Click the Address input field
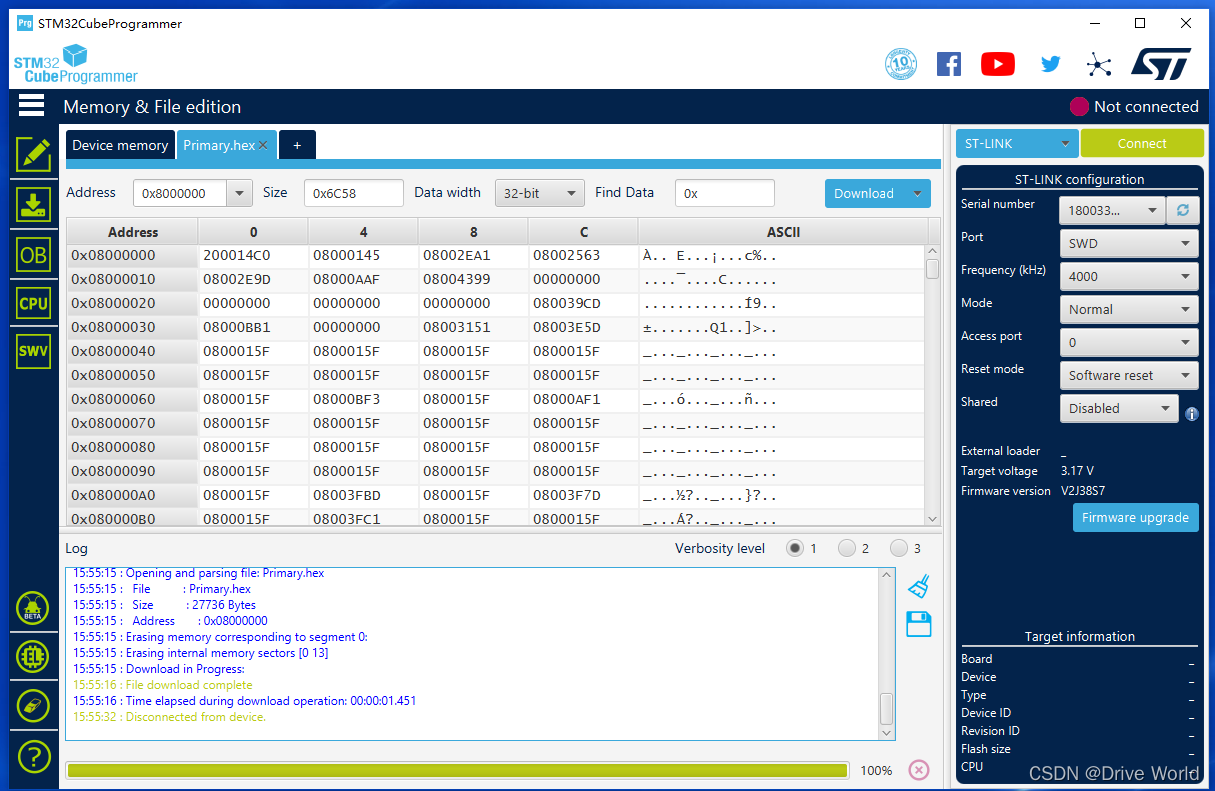The width and height of the screenshot is (1215, 791). (181, 193)
